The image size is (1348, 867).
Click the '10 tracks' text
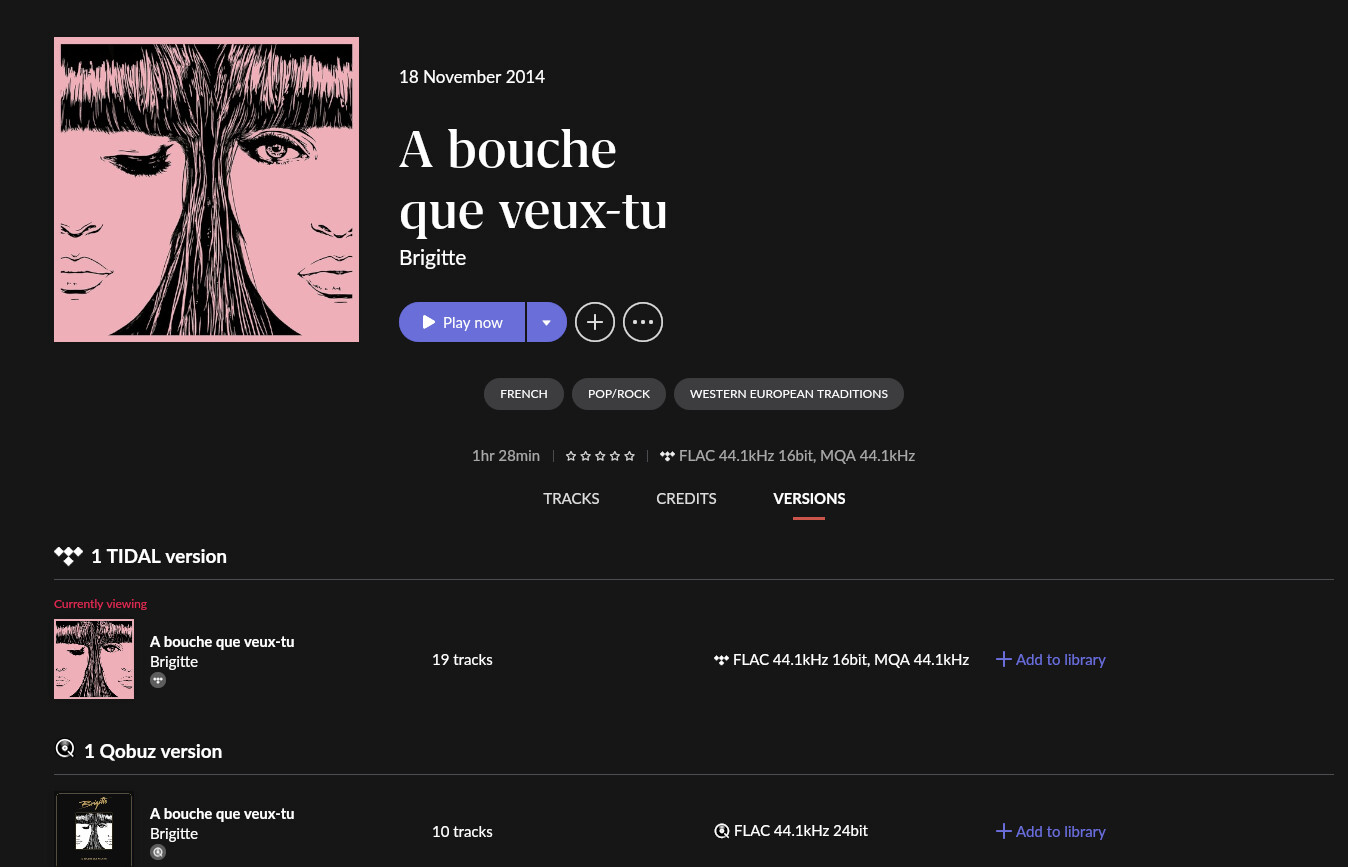point(462,832)
